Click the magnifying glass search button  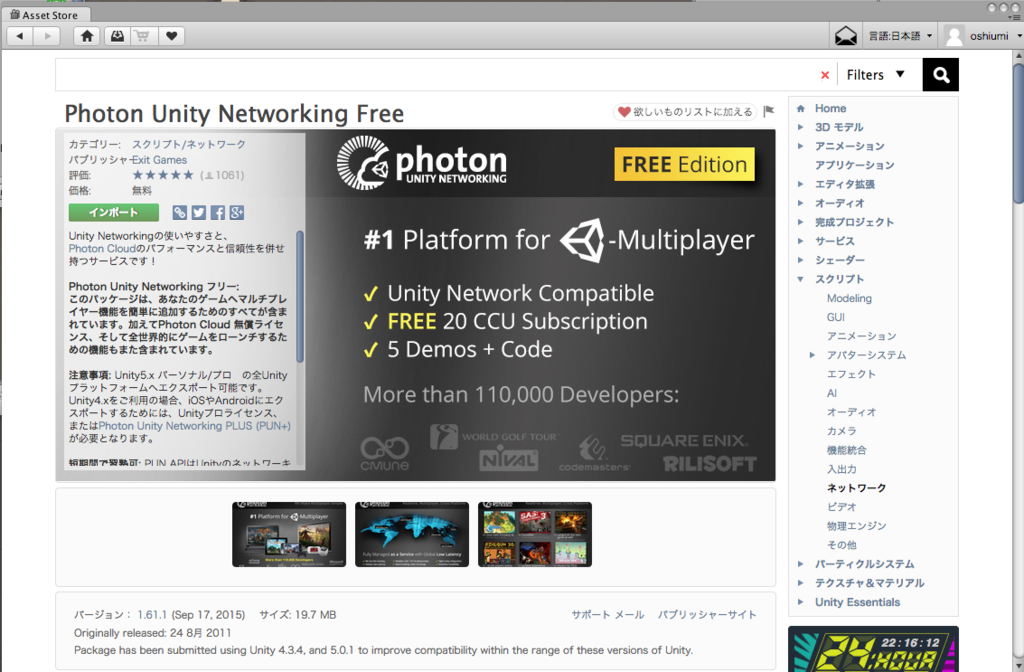click(x=940, y=75)
